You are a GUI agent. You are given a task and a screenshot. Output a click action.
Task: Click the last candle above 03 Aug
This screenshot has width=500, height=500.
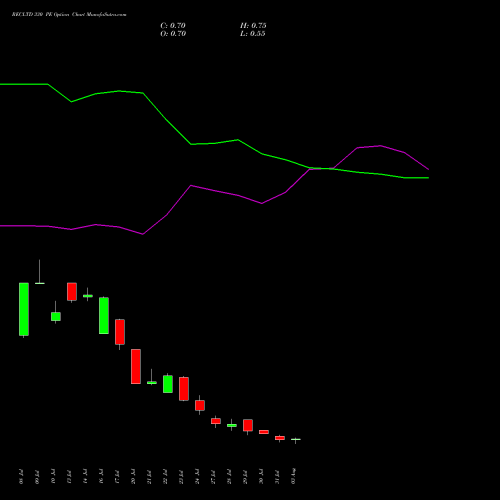(296, 439)
